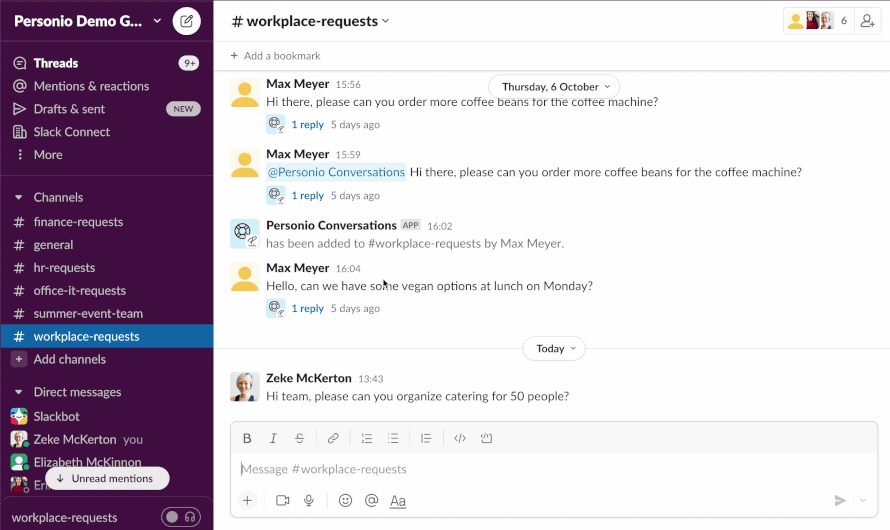890x530 pixels.
Task: Open the Personio Demo workspace menu
Action: coord(87,22)
